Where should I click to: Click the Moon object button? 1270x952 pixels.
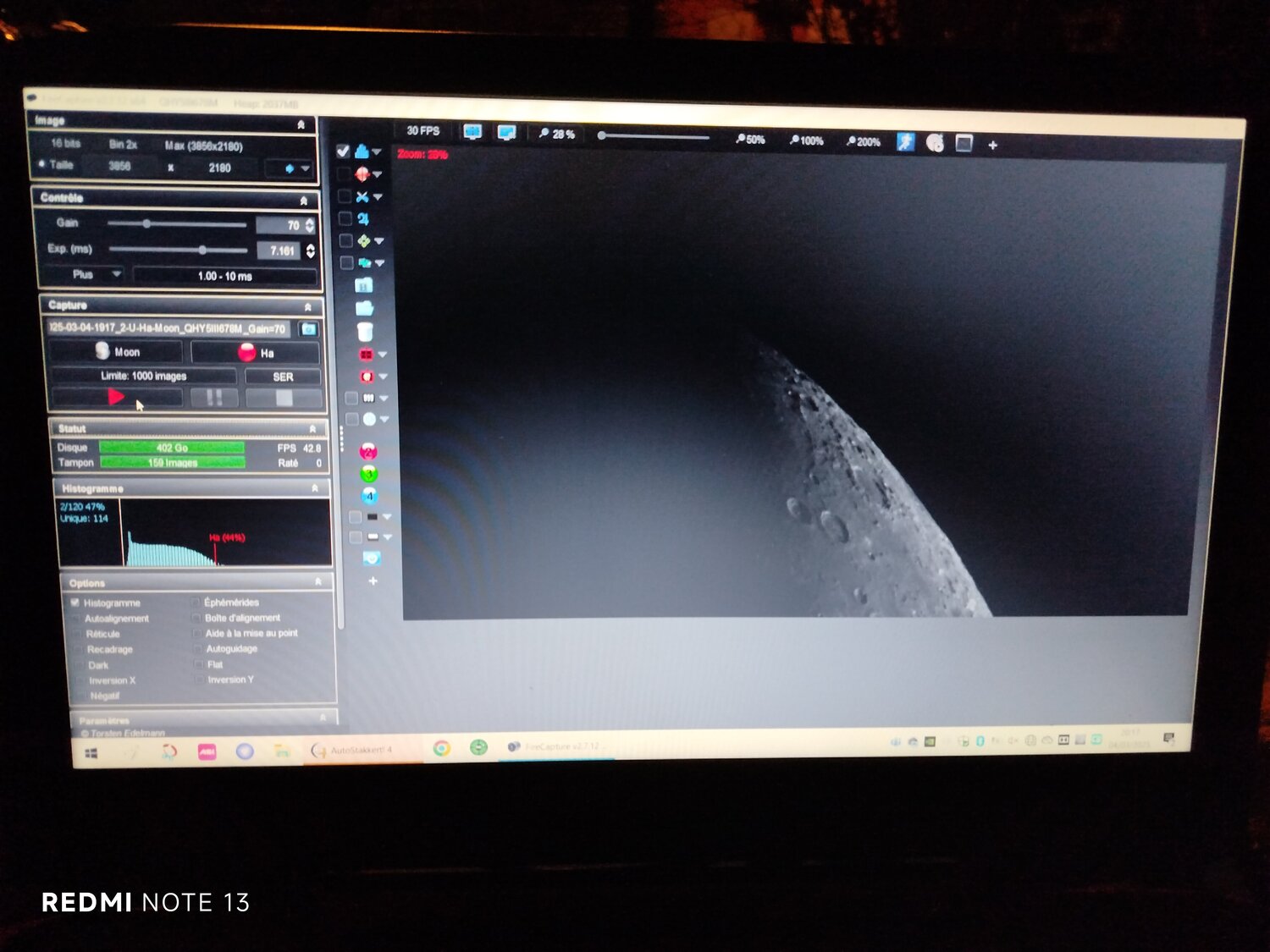click(x=116, y=351)
